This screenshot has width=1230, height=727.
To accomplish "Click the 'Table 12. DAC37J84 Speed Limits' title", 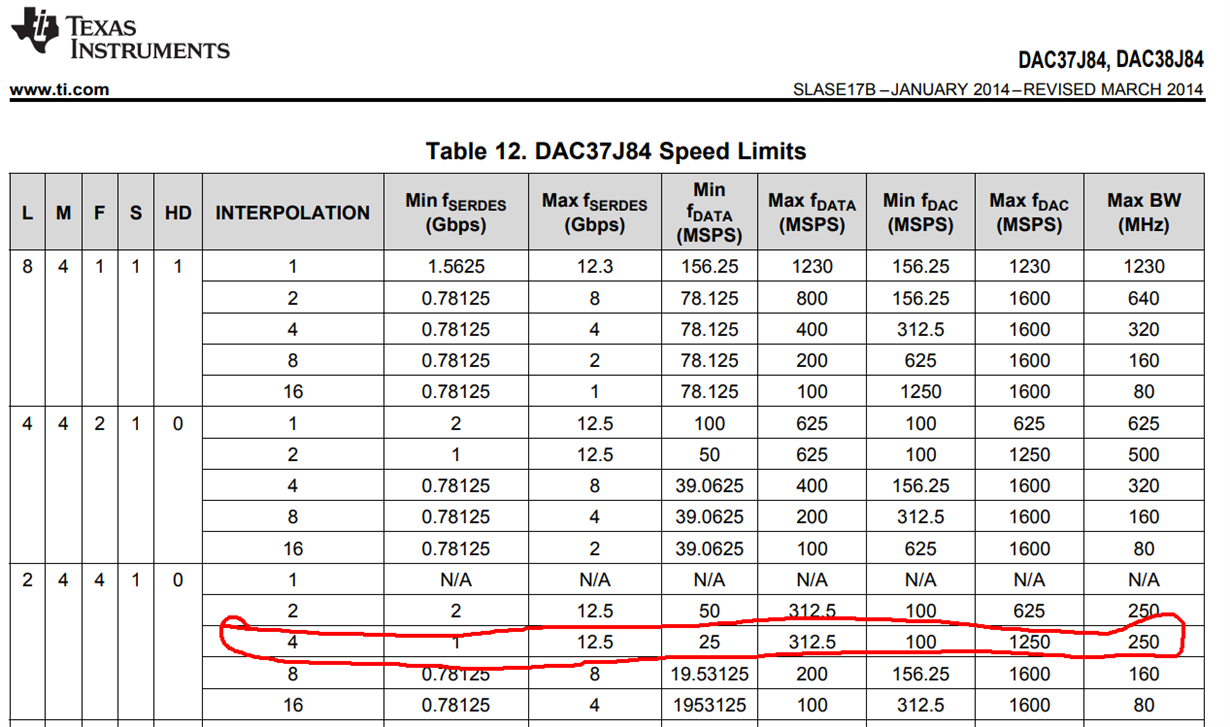I will tap(615, 151).
